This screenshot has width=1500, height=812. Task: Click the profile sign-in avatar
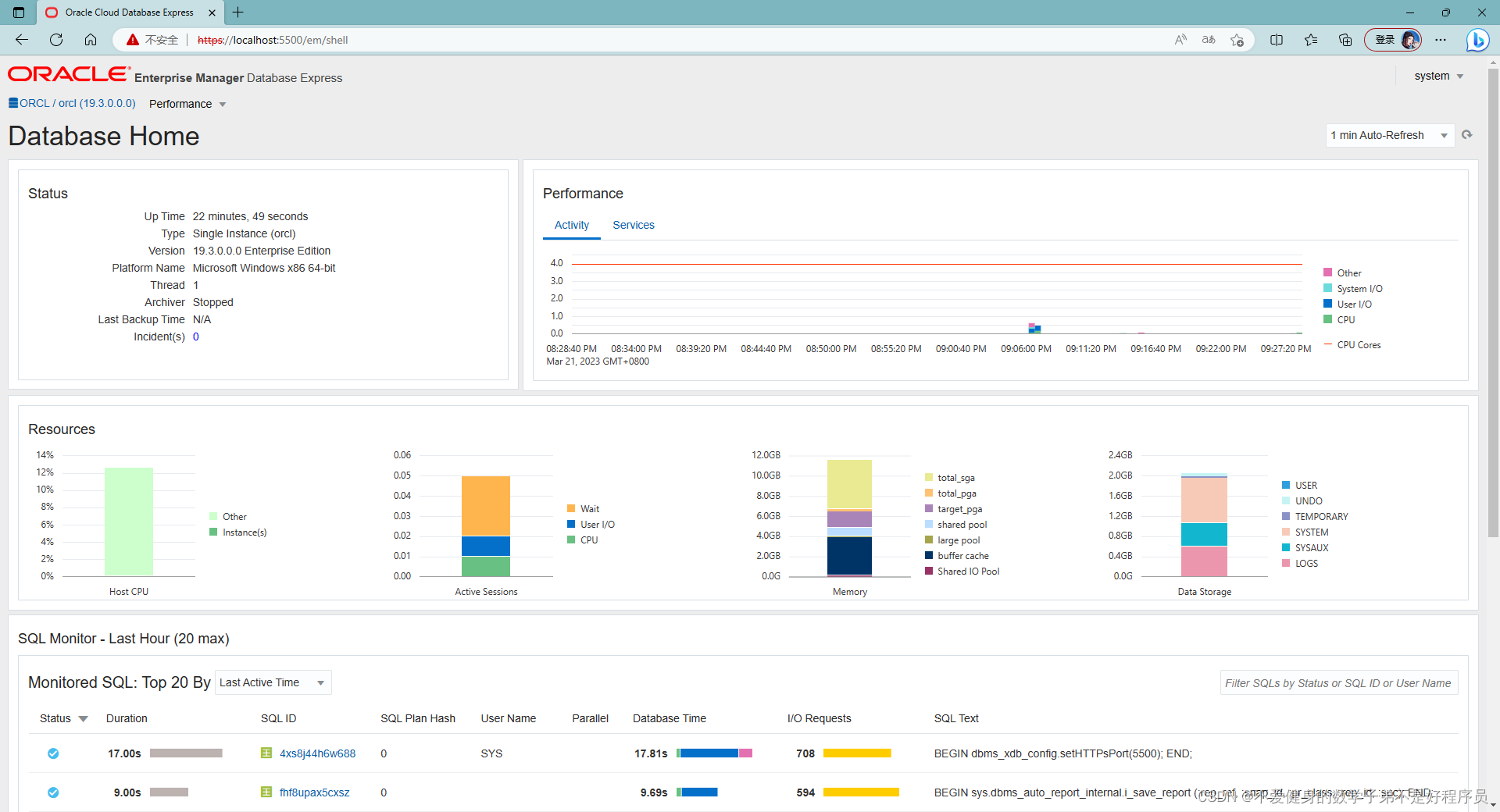click(x=1393, y=40)
